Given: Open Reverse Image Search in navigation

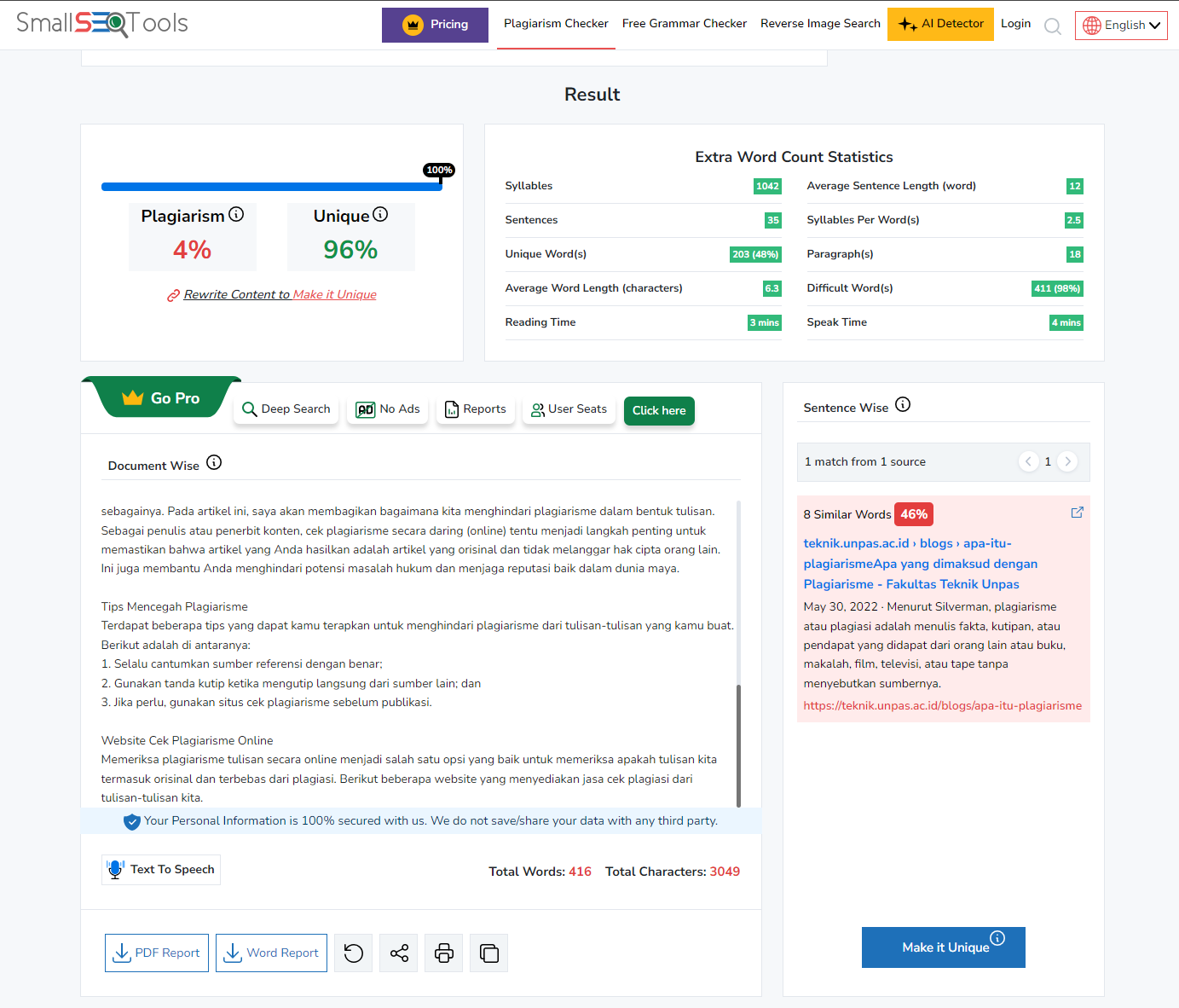Looking at the screenshot, I should tap(820, 24).
